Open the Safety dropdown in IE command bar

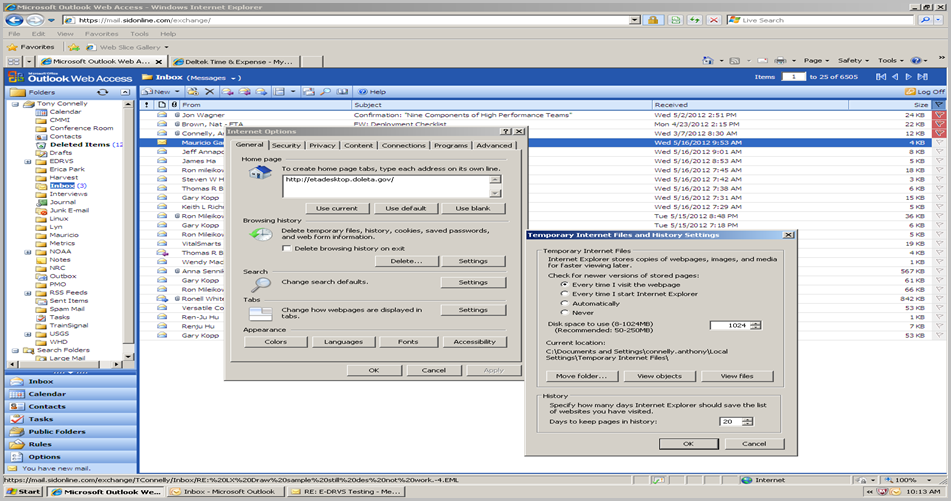click(x=853, y=61)
